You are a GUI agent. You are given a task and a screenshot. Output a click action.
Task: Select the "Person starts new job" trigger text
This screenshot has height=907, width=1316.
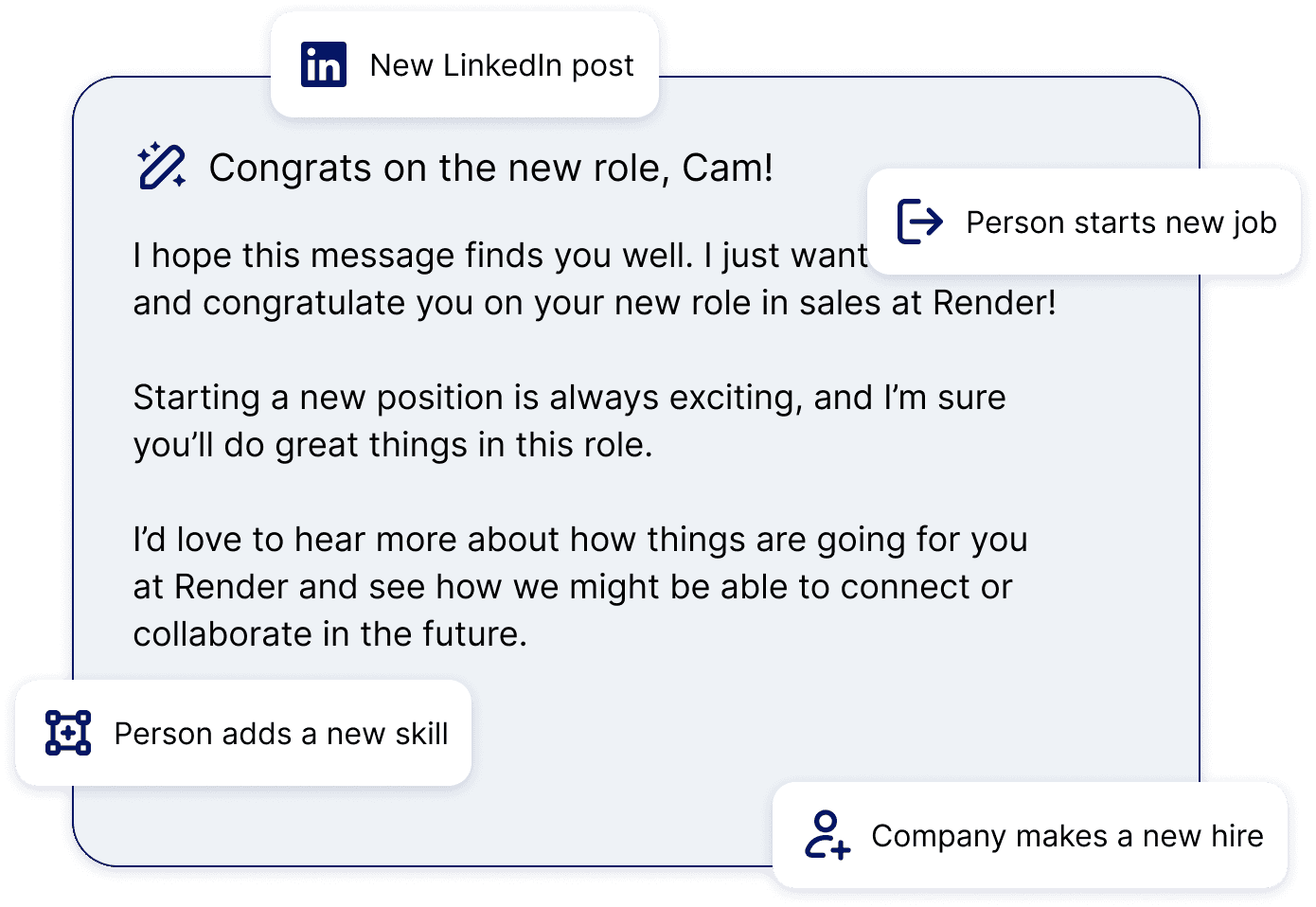coord(1121,222)
